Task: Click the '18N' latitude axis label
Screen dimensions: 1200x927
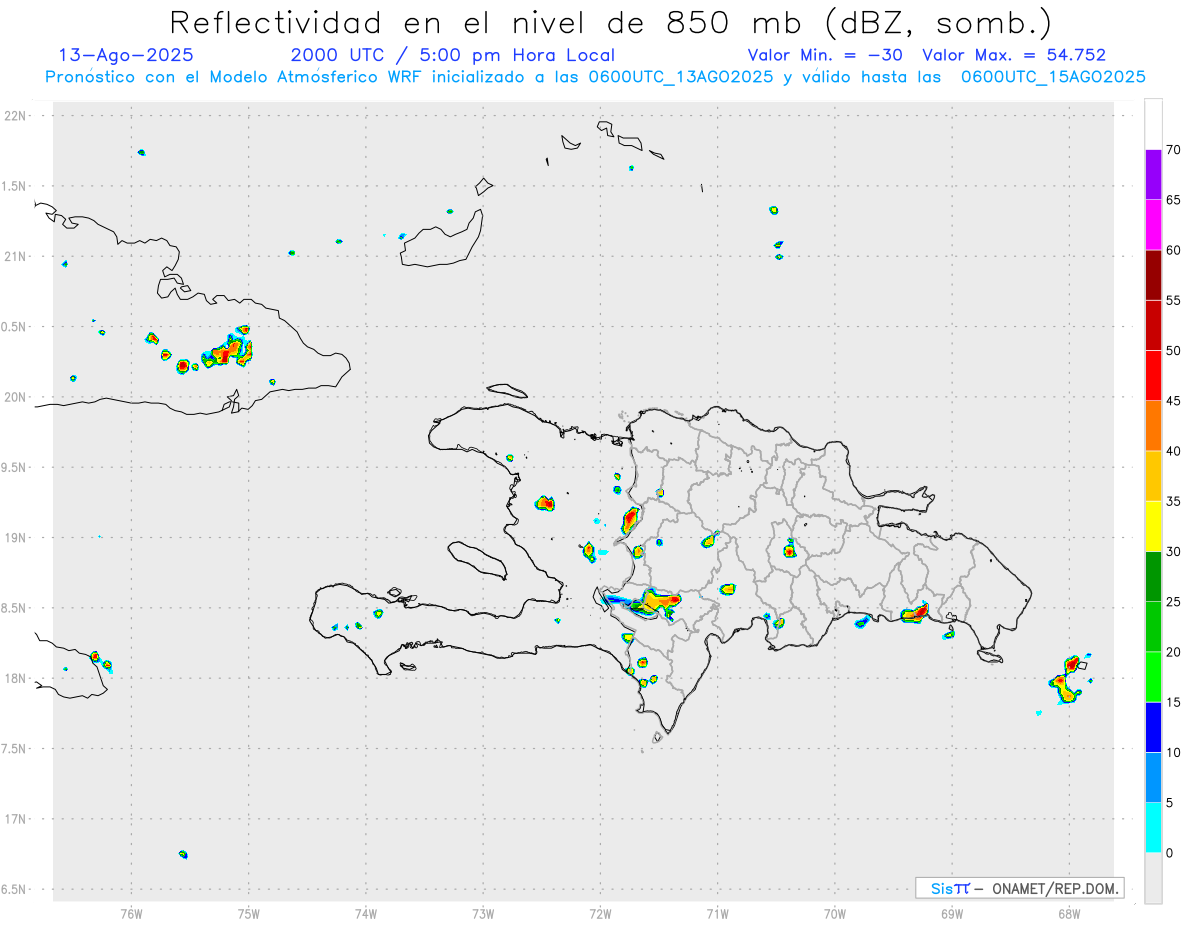Action: 17,678
